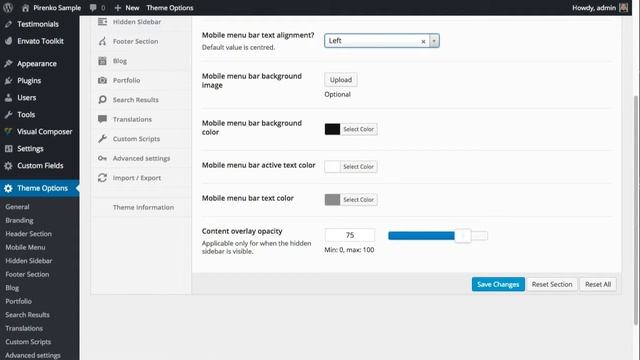Click the plus icon beside New
This screenshot has width=640, height=360.
118,8
